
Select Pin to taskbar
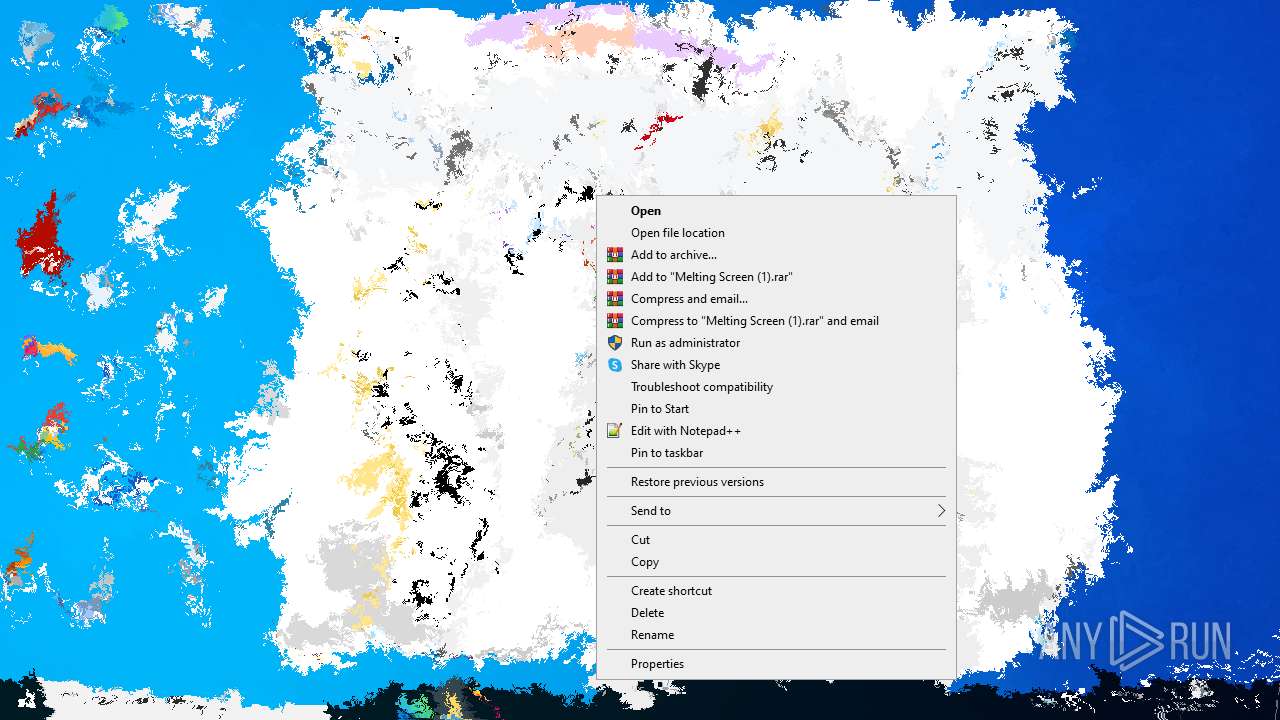[x=776, y=453]
